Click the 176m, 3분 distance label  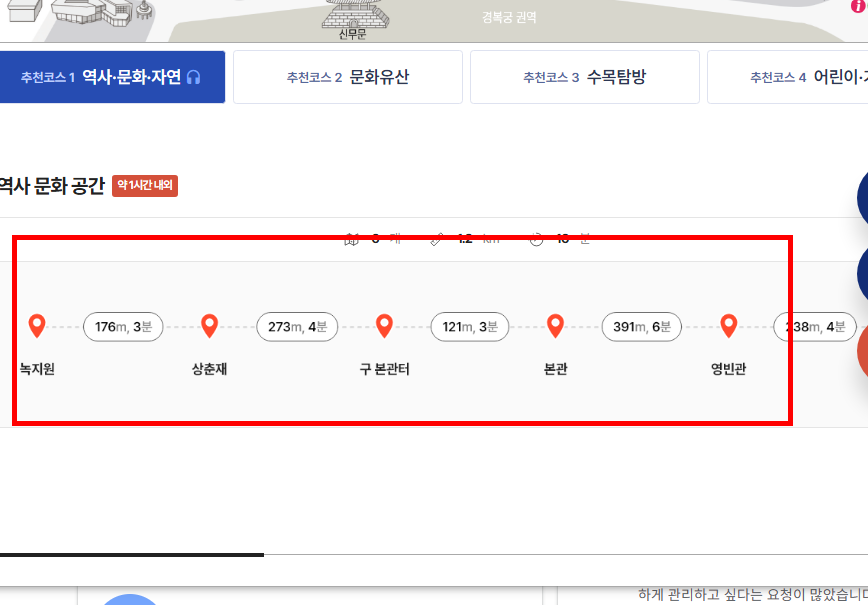122,326
